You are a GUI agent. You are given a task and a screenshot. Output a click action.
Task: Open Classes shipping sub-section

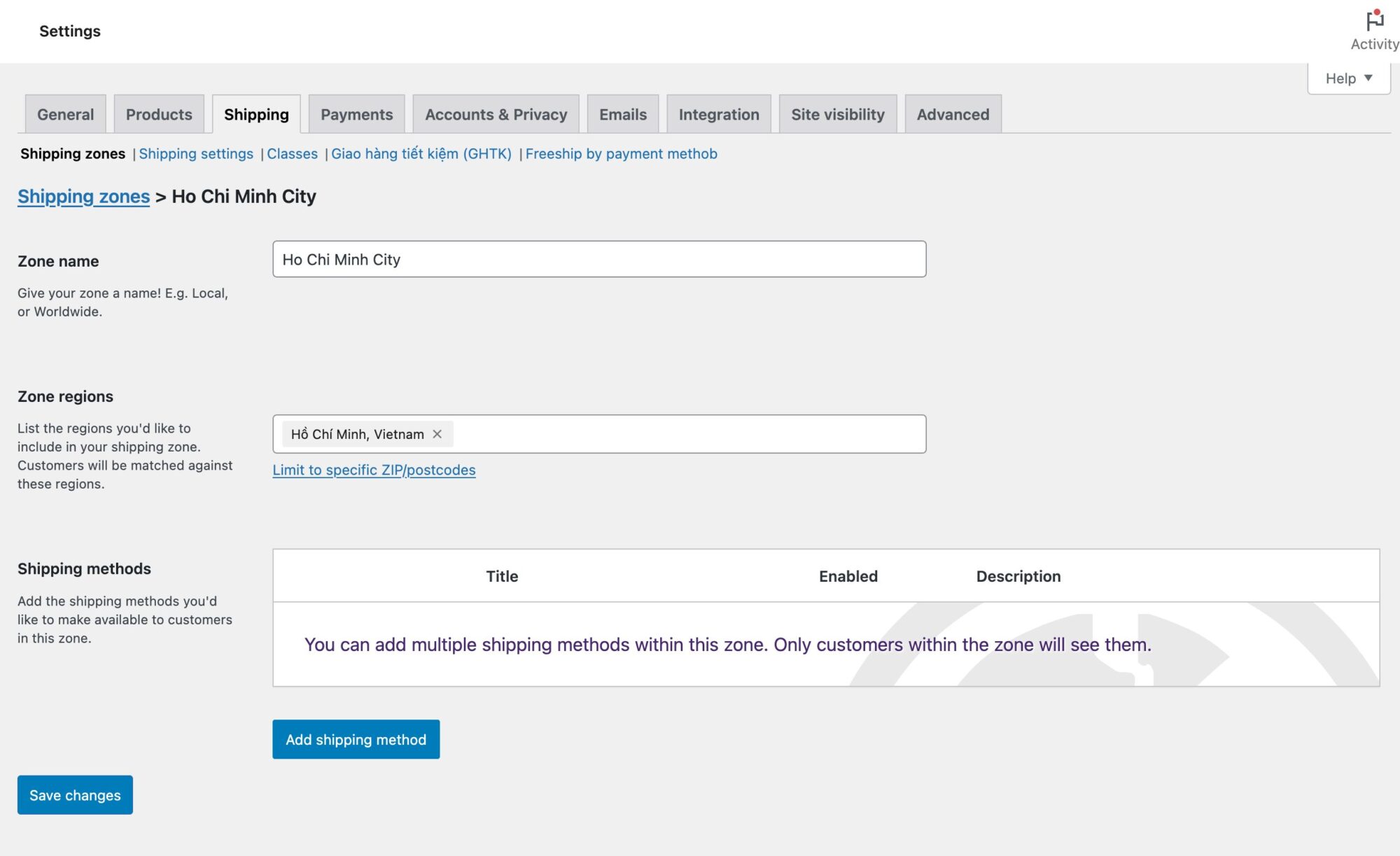[x=292, y=153]
